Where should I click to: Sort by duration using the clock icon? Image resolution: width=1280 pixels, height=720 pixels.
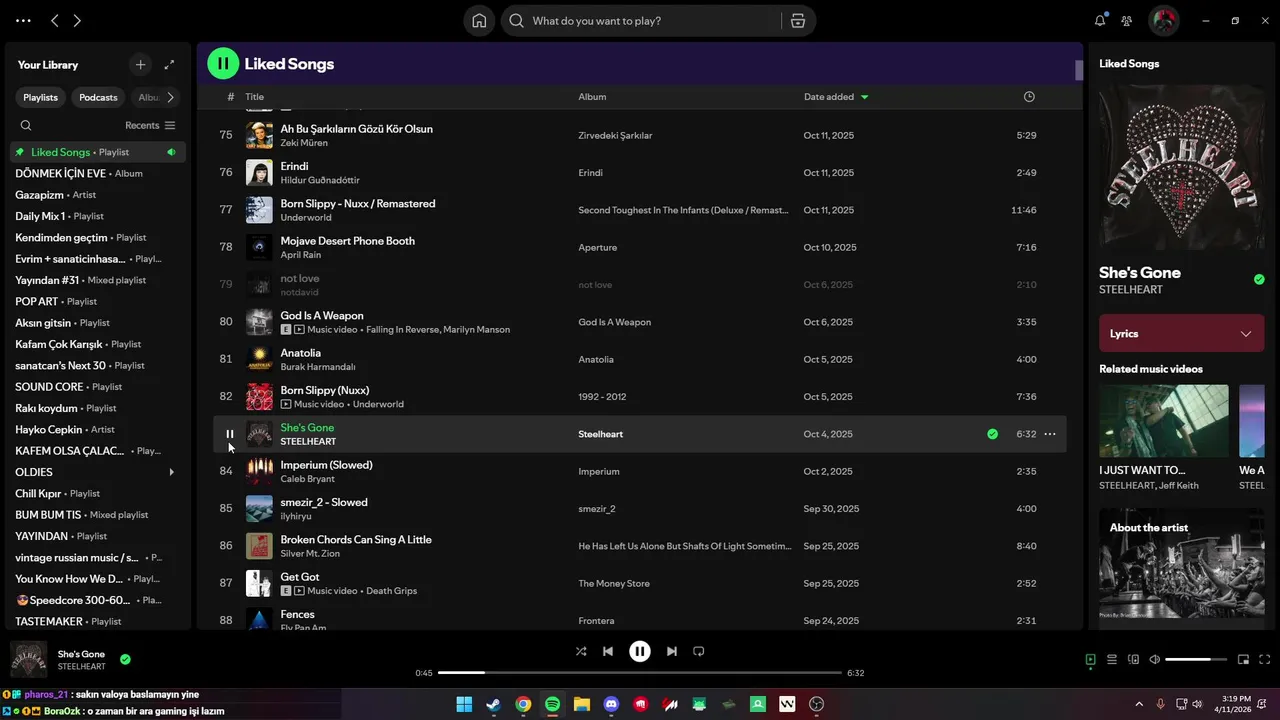(x=1029, y=97)
